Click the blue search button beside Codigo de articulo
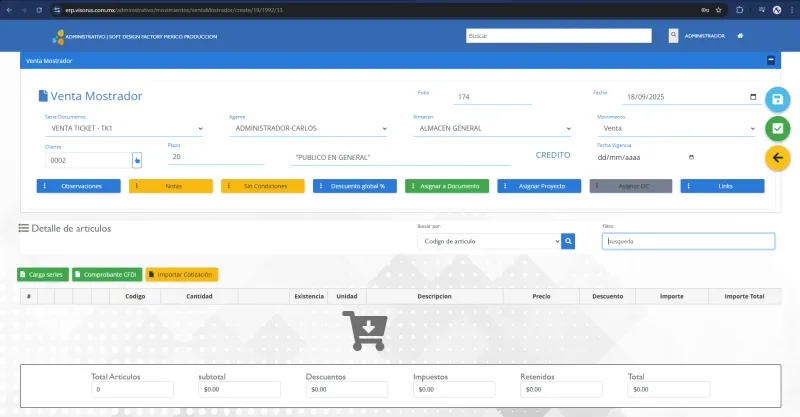Screen dimensions: 800x417 pyautogui.click(x=568, y=241)
